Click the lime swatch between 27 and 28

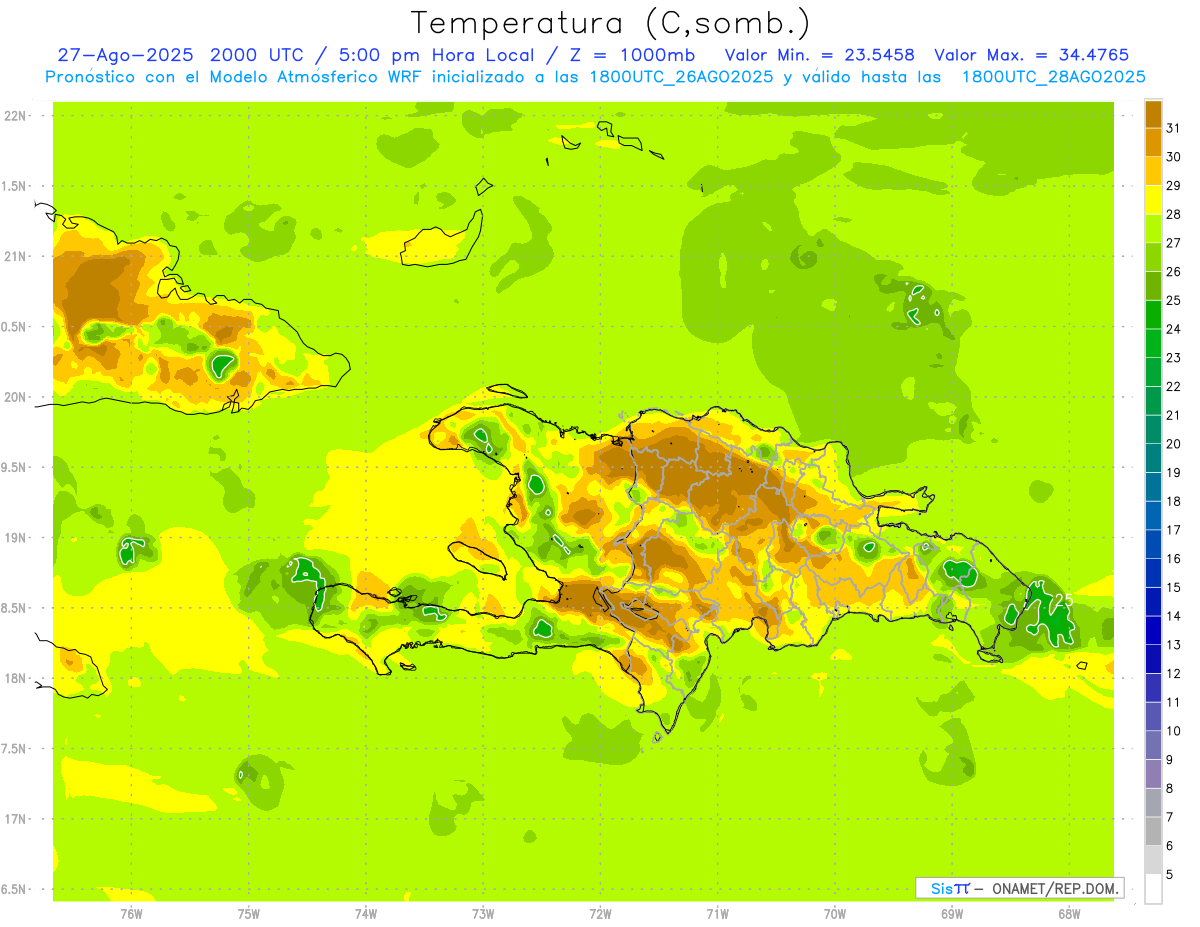coord(1153,229)
